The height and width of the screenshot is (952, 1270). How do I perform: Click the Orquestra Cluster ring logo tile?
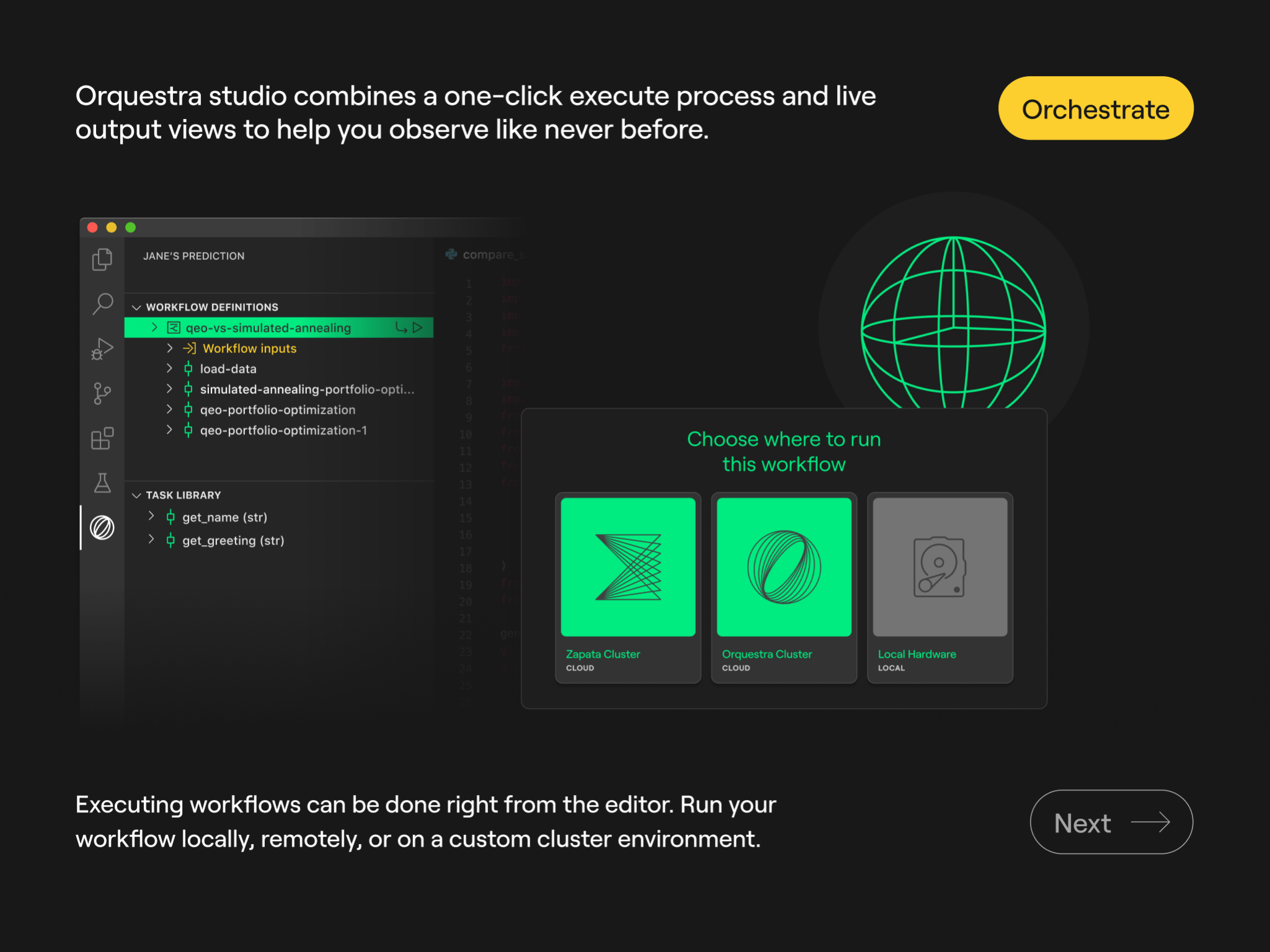click(784, 567)
